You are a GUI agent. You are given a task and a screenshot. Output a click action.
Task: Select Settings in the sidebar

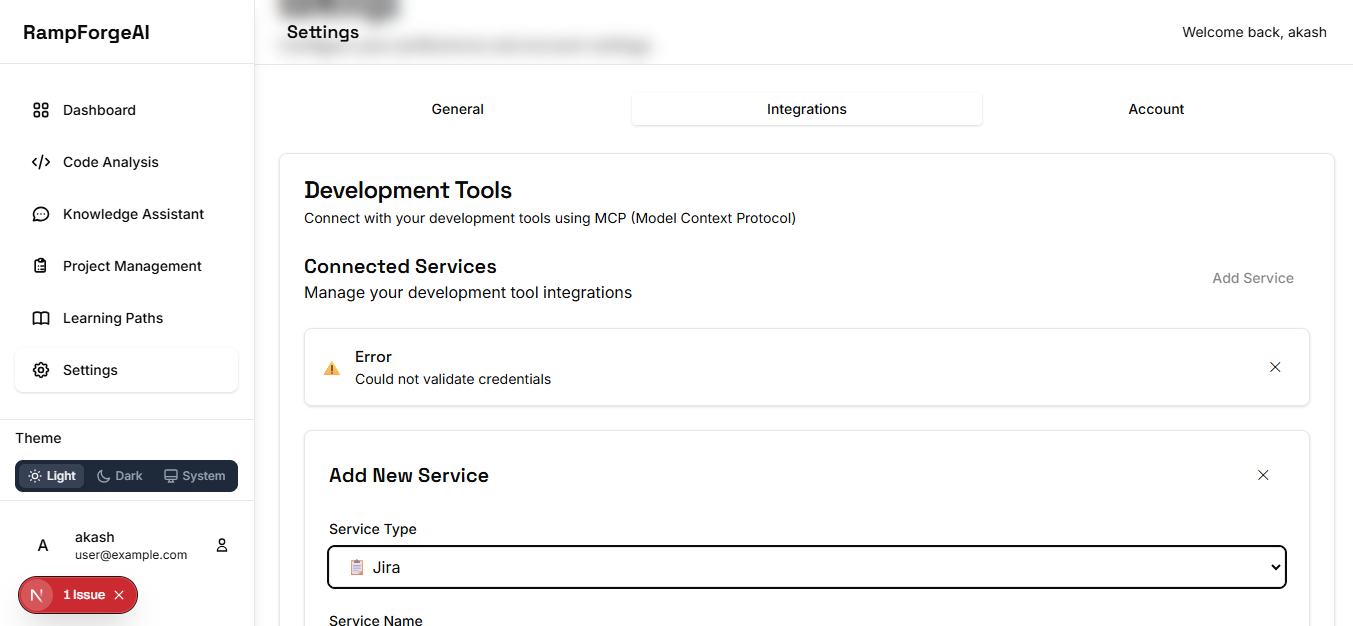click(x=126, y=370)
